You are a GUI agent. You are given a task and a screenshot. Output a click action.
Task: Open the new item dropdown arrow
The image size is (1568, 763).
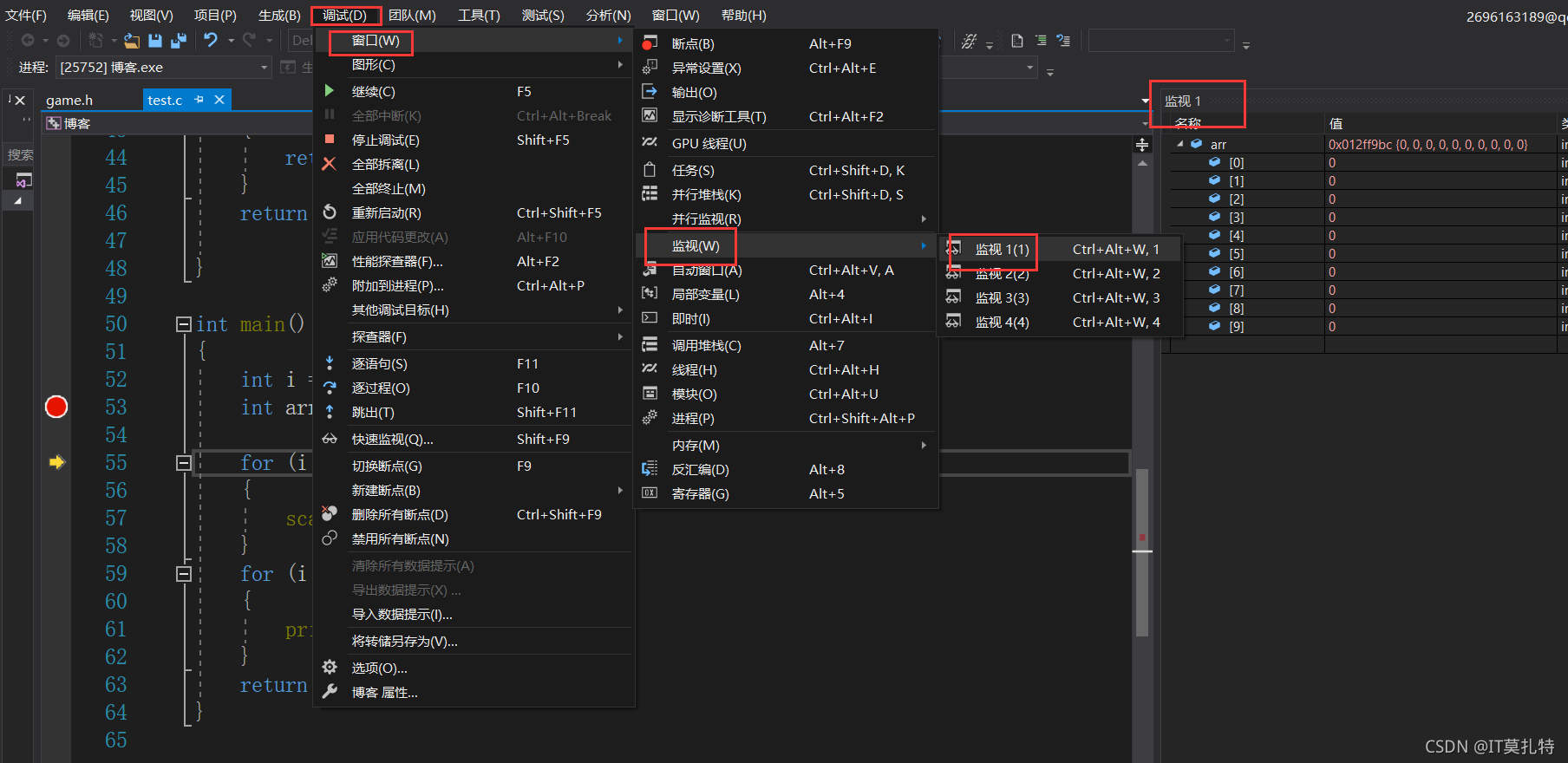(x=114, y=41)
